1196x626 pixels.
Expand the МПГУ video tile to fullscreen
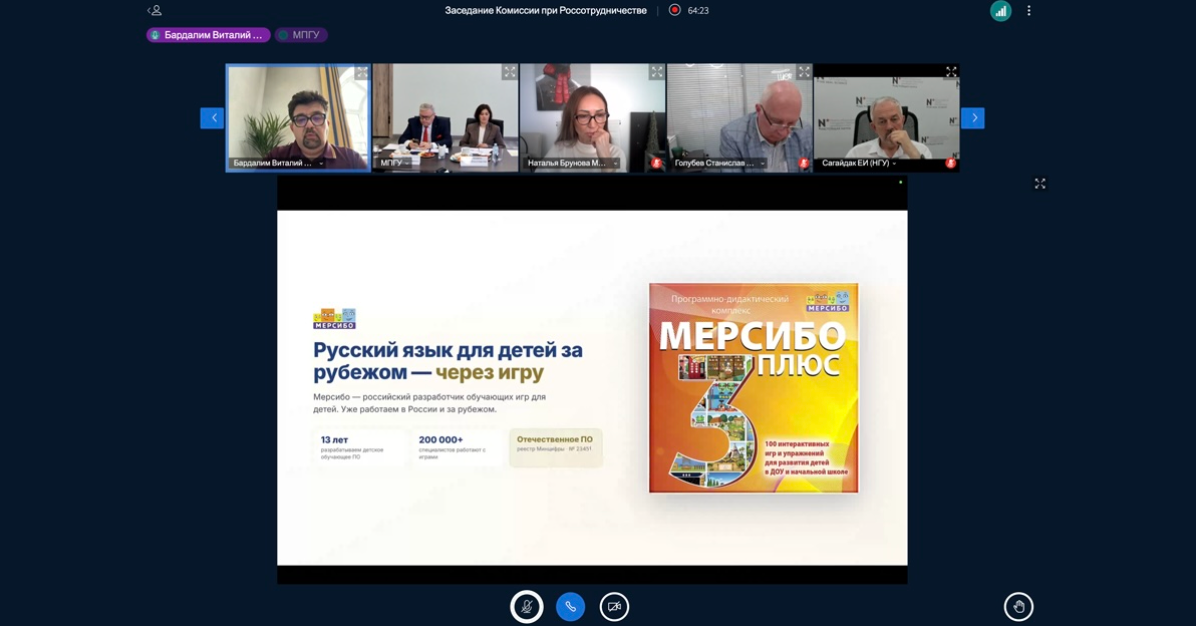click(x=509, y=72)
